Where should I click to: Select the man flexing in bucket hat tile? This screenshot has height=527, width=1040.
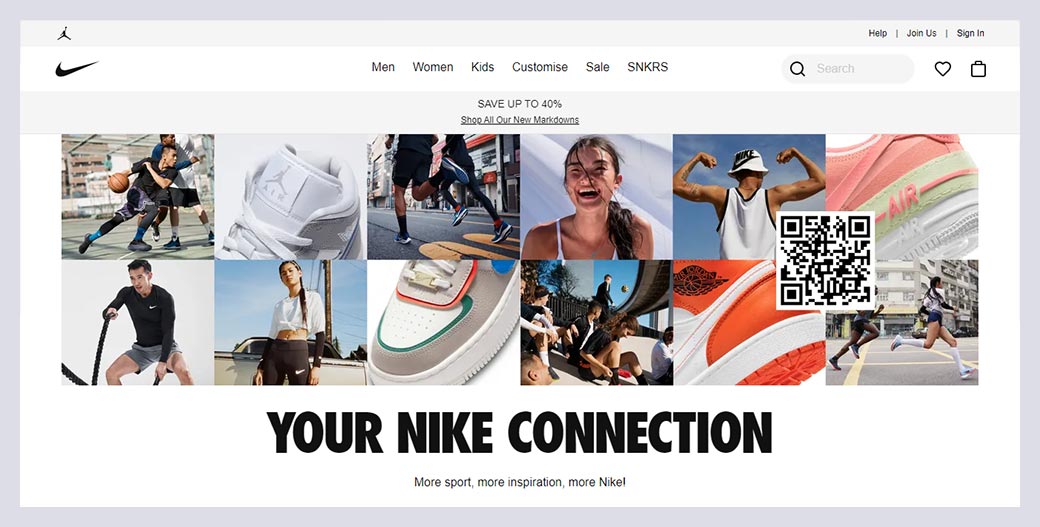pos(749,196)
